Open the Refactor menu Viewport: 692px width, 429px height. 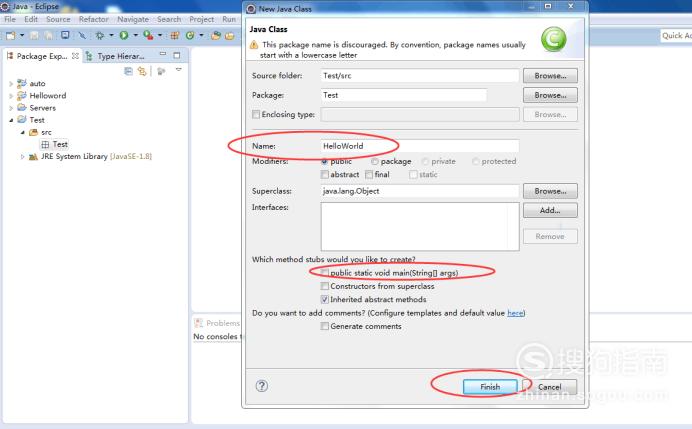coord(94,19)
